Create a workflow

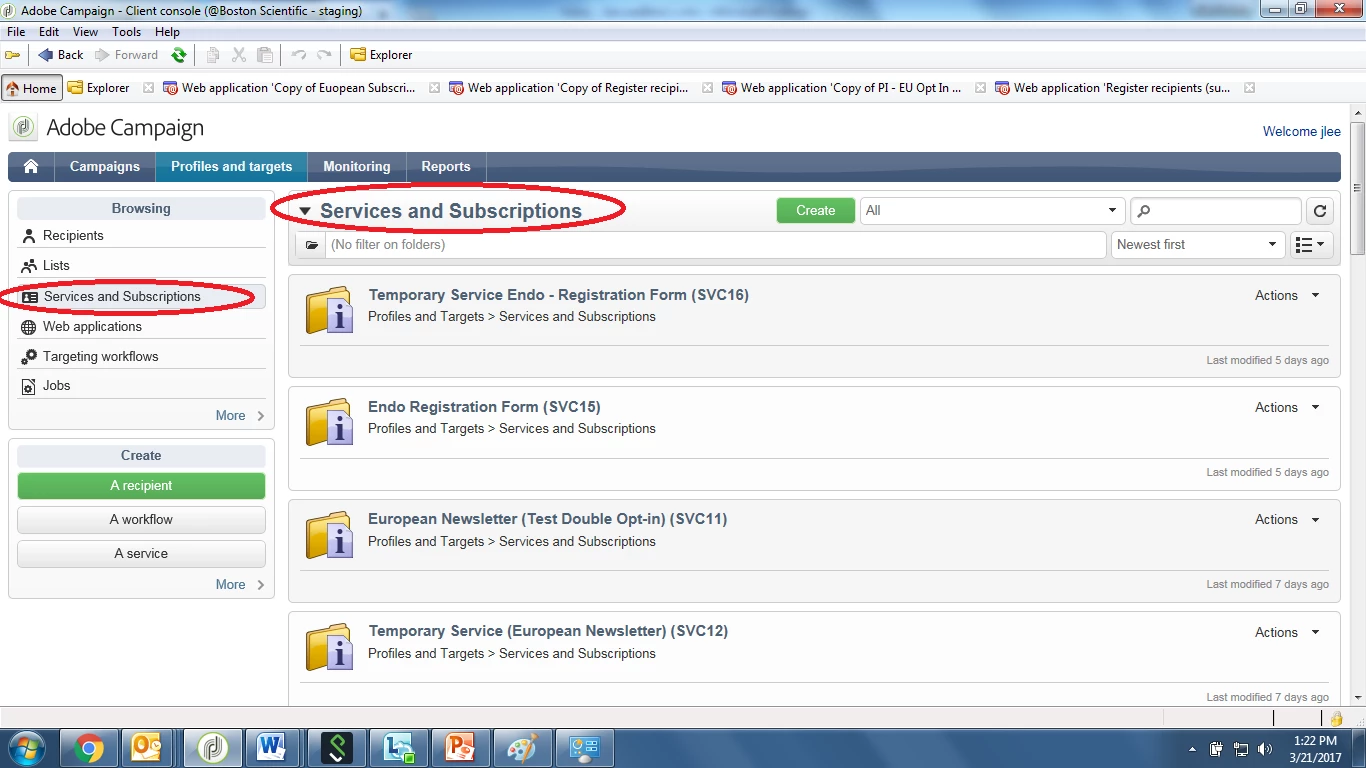click(141, 520)
